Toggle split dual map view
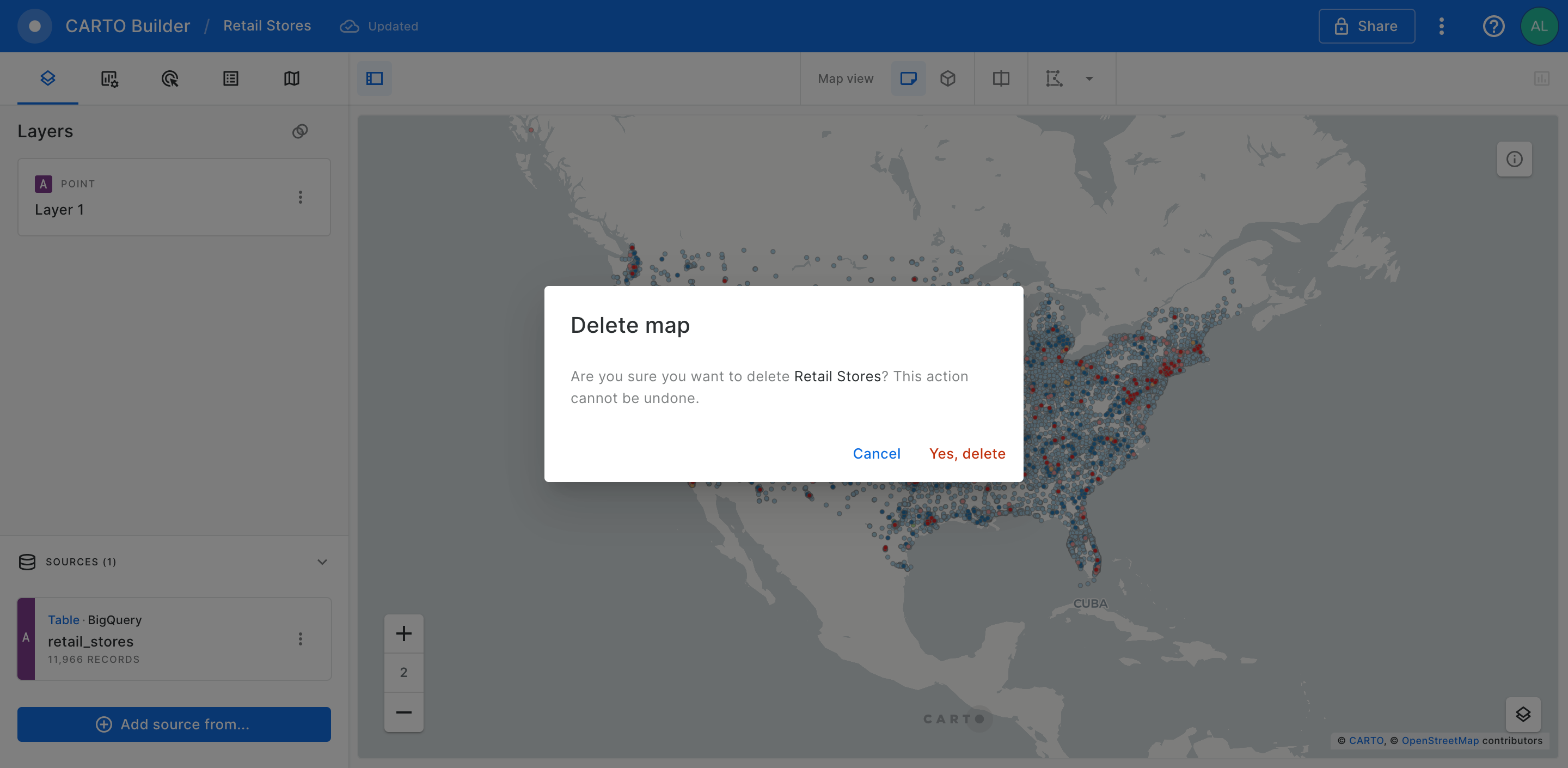Screen dimensions: 1568x768 pos(1001,78)
